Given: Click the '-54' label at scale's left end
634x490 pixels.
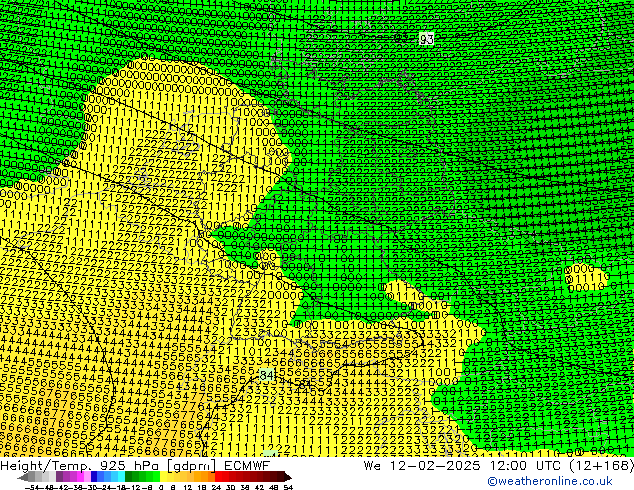Looking at the screenshot, I should tap(32, 487).
